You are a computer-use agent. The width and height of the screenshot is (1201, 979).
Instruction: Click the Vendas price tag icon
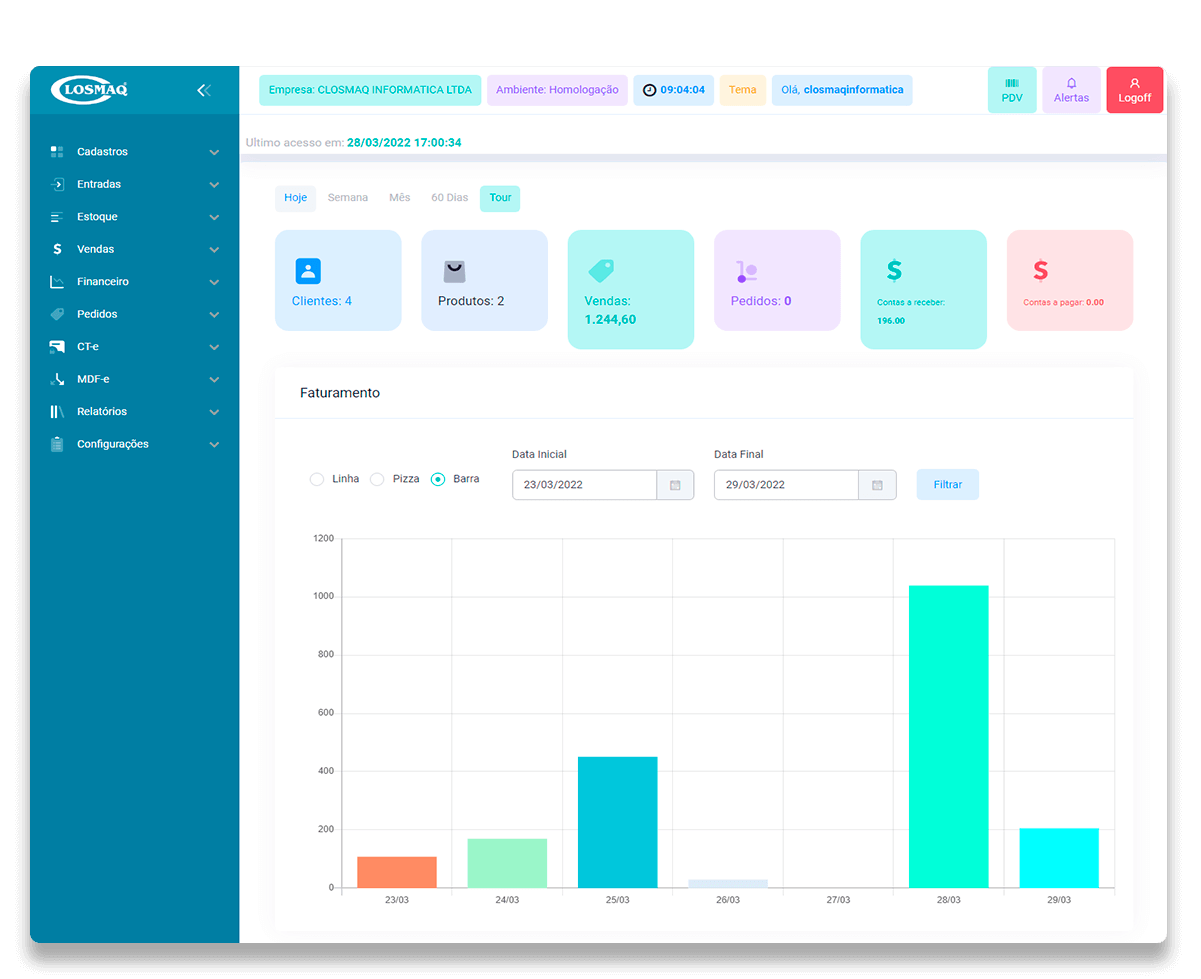click(601, 270)
